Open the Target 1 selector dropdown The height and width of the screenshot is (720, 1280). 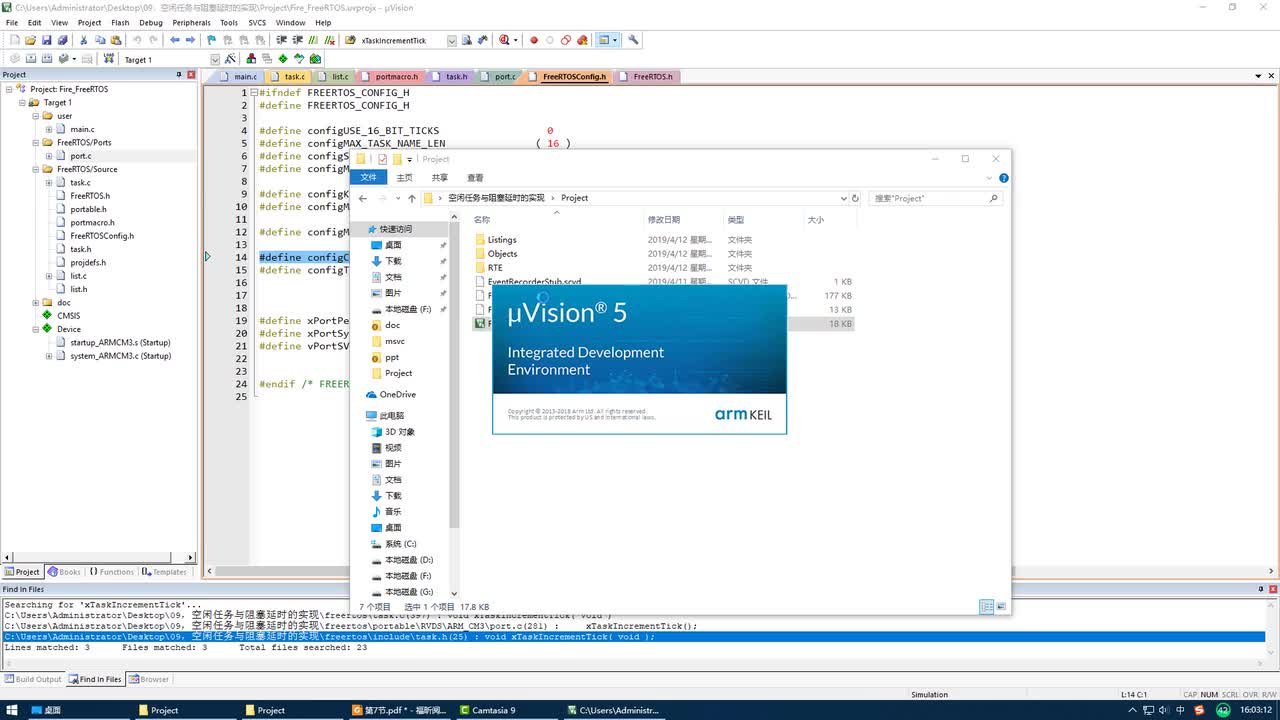pos(214,59)
